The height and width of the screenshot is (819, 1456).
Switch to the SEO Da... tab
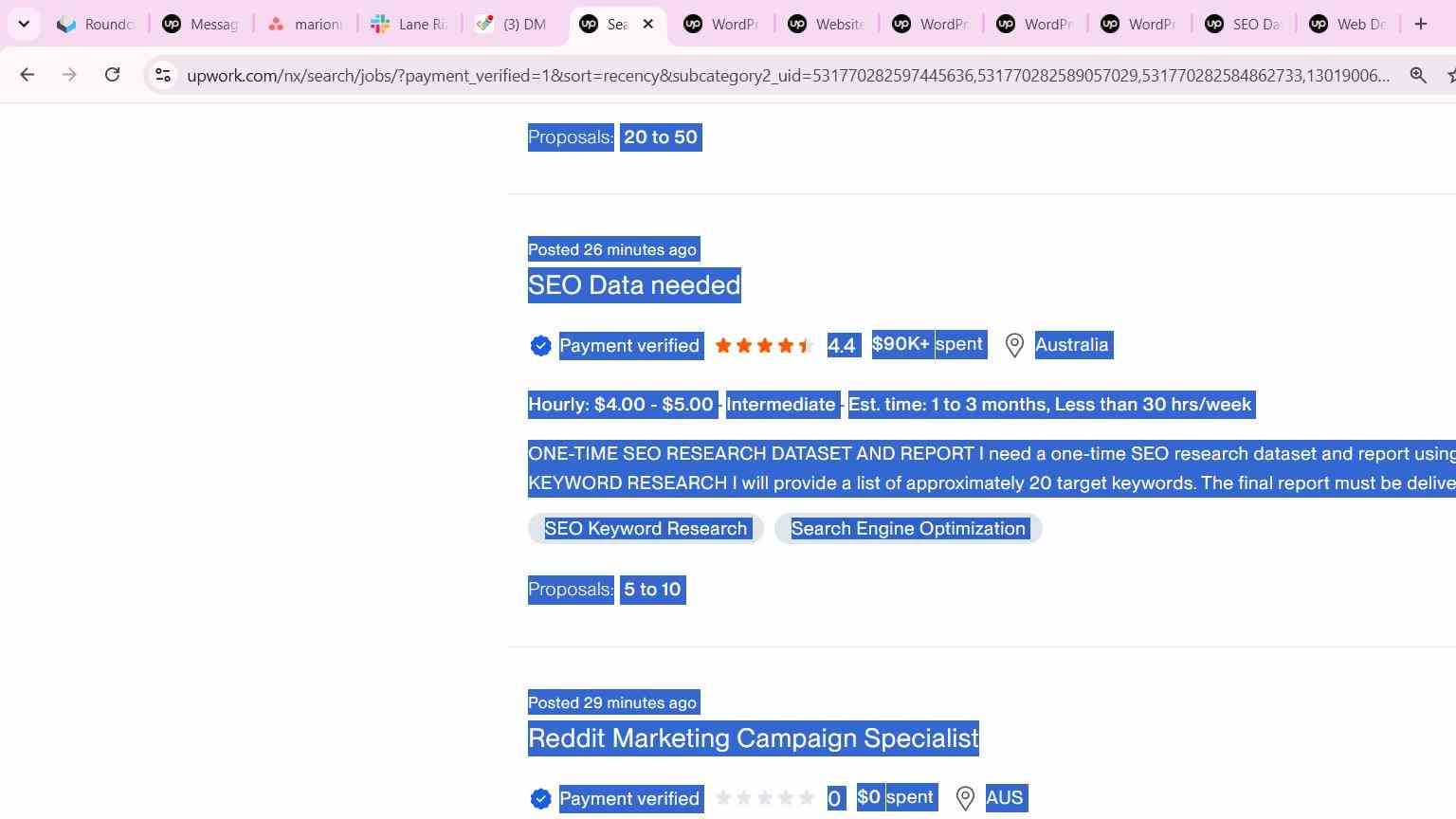1244,24
